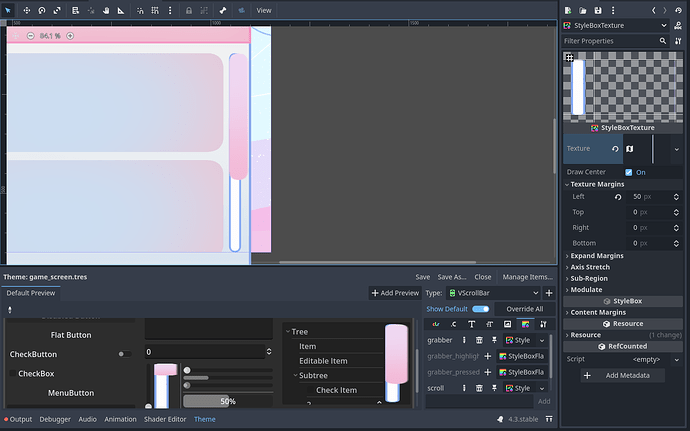The width and height of the screenshot is (690, 431).
Task: Open the StyleBoxTexture resource dropdown
Action: coord(616,26)
